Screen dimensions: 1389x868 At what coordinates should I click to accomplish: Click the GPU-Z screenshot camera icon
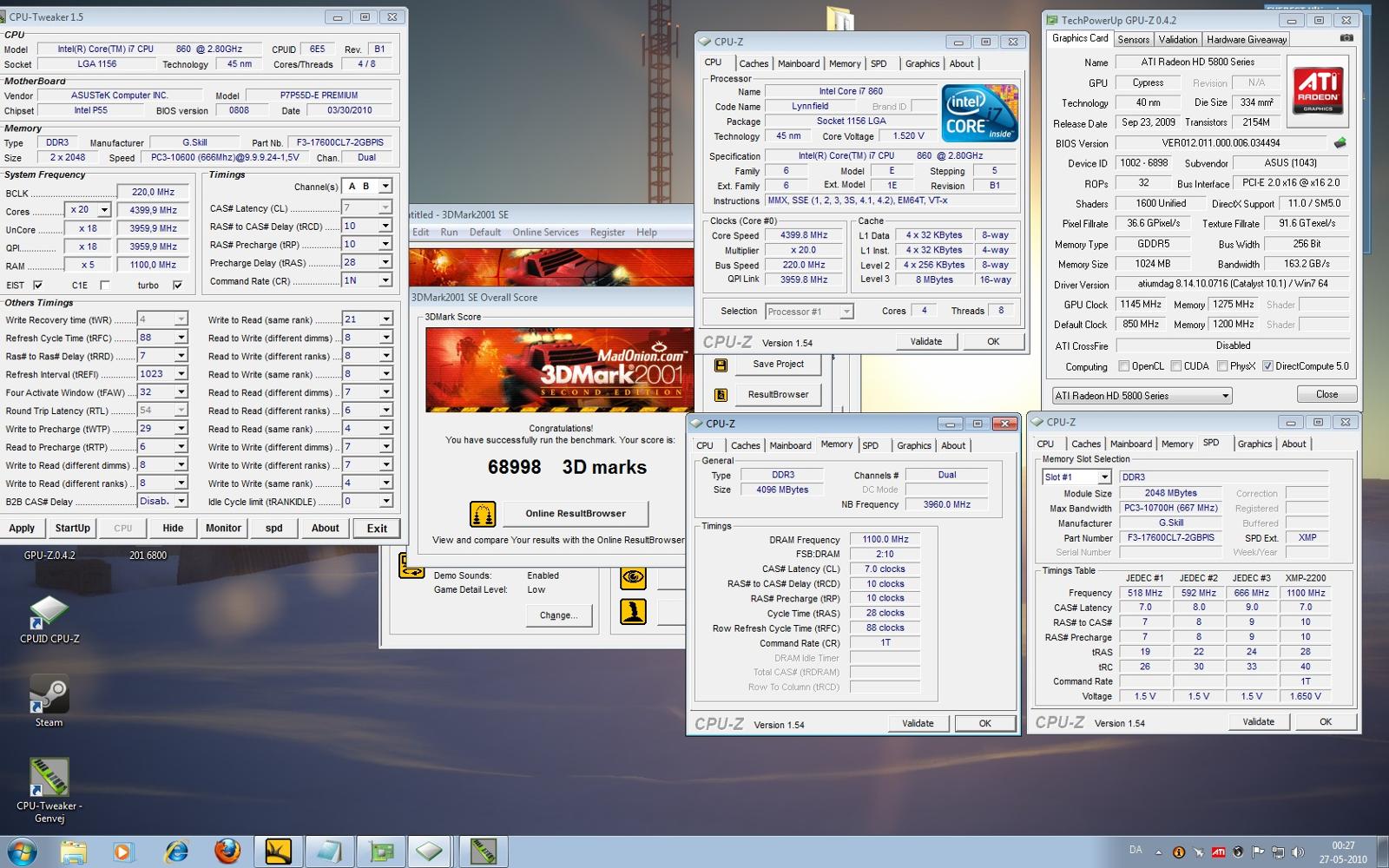coord(1346,38)
